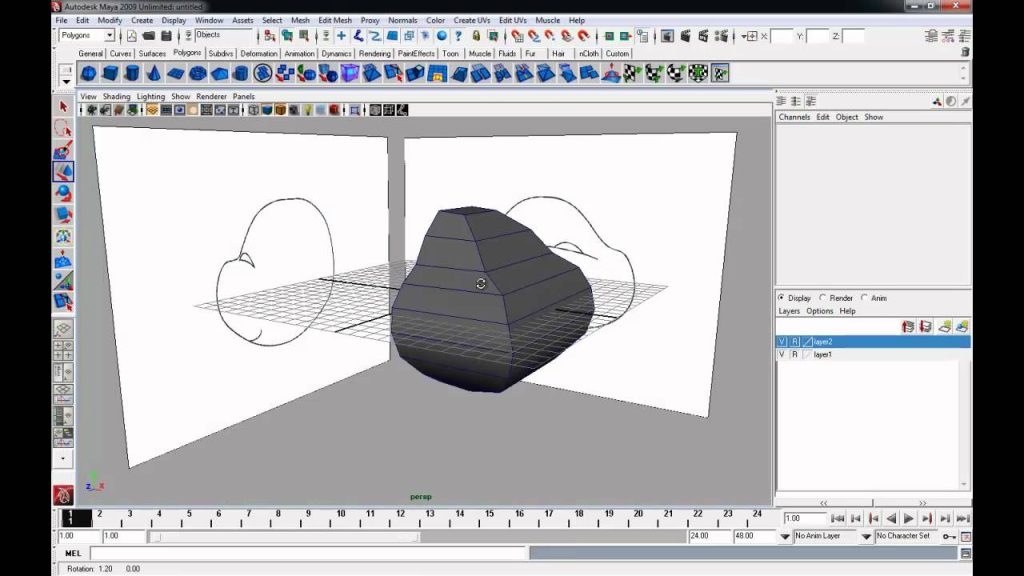Open the Layers menu in layer editor
The width and height of the screenshot is (1024, 576).
789,311
